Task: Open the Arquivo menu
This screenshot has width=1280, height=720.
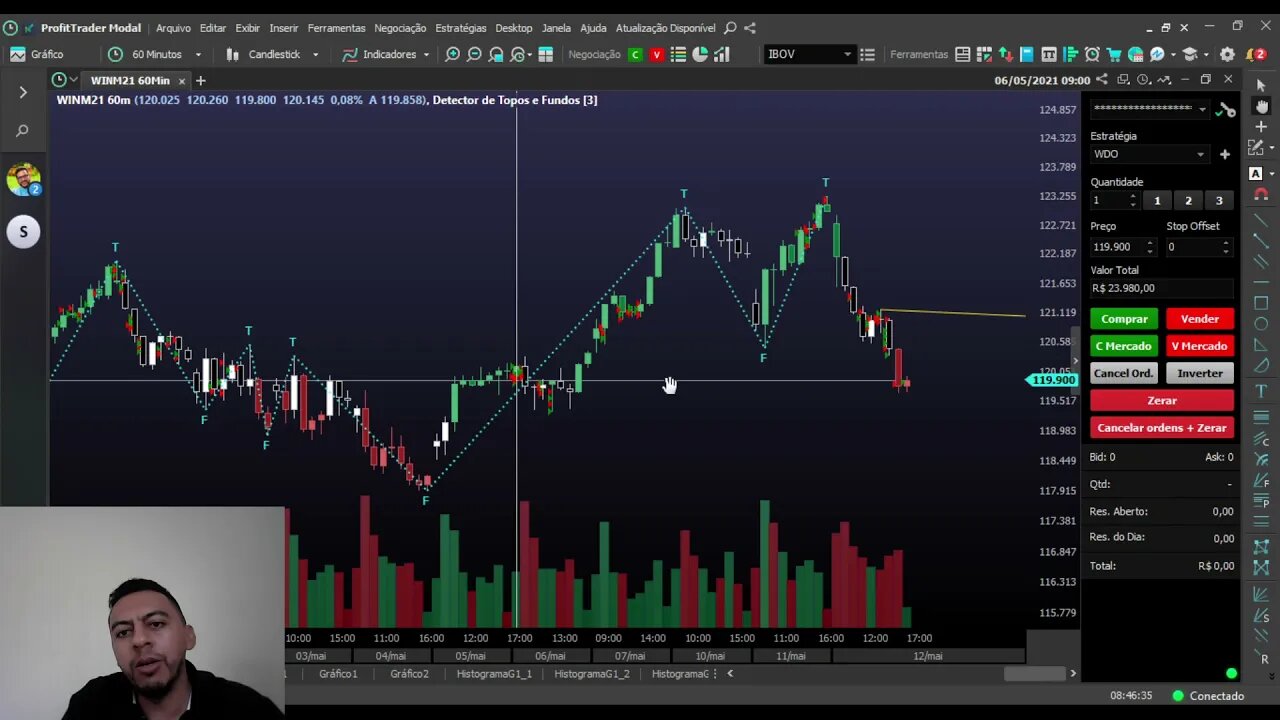Action: pyautogui.click(x=173, y=28)
